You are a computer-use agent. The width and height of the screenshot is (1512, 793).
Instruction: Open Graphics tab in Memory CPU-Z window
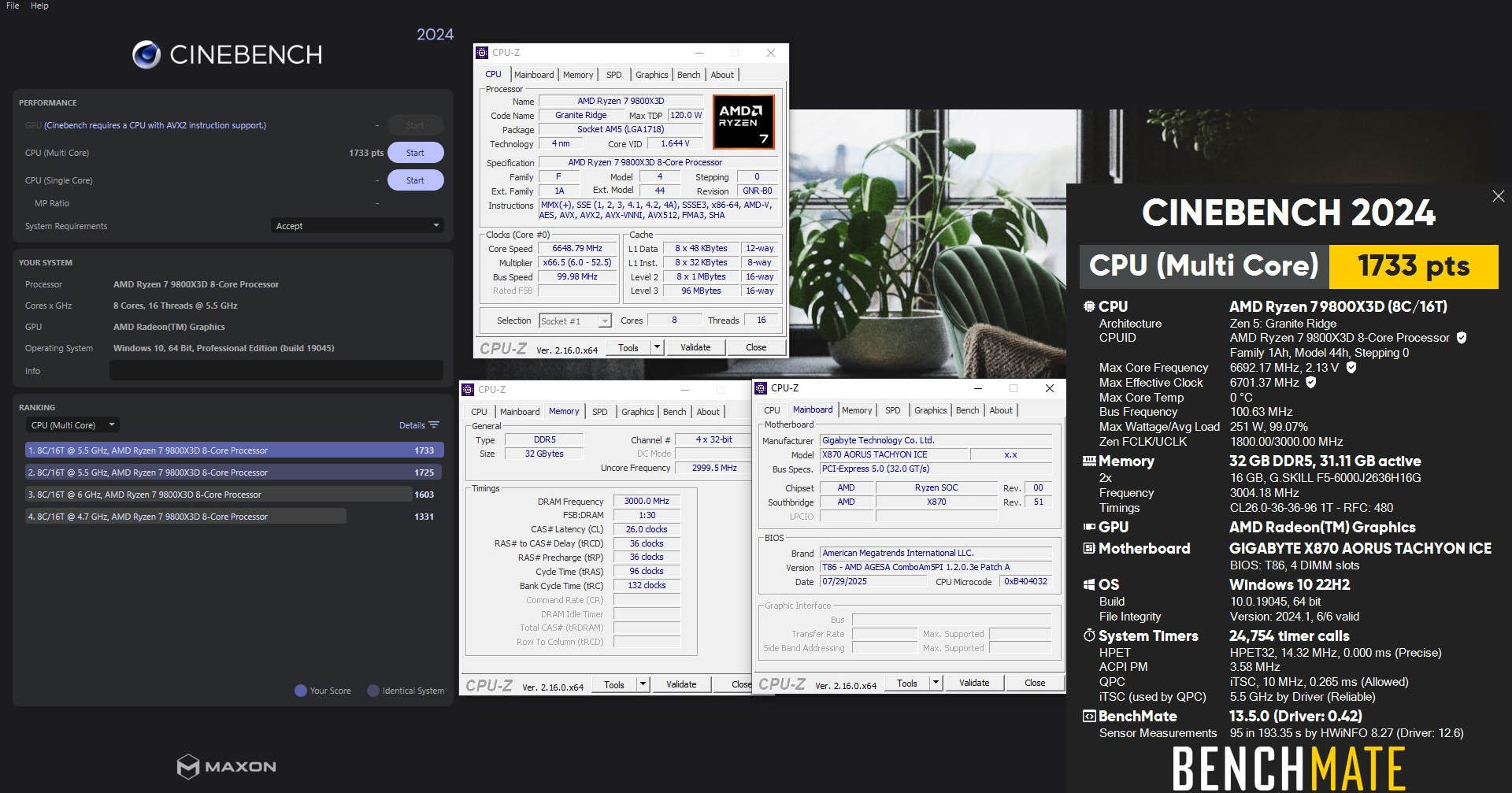pyautogui.click(x=637, y=412)
